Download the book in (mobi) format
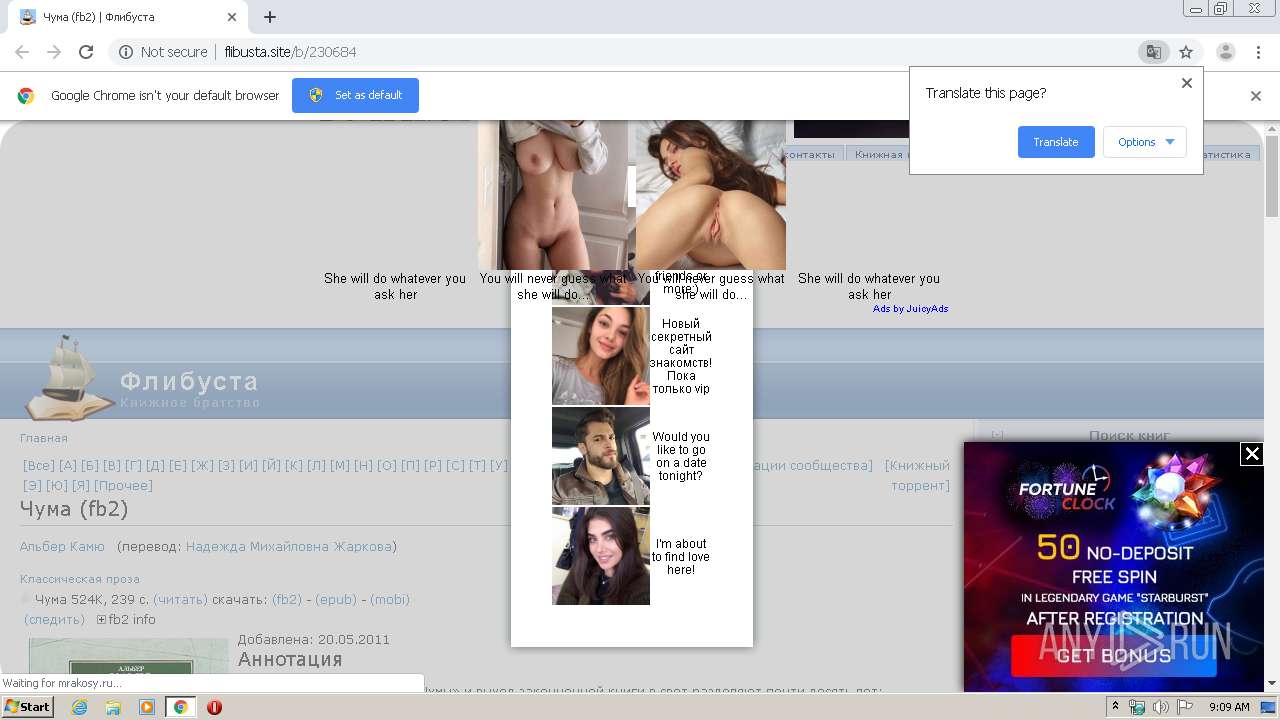Image resolution: width=1280 pixels, height=720 pixels. (390, 600)
